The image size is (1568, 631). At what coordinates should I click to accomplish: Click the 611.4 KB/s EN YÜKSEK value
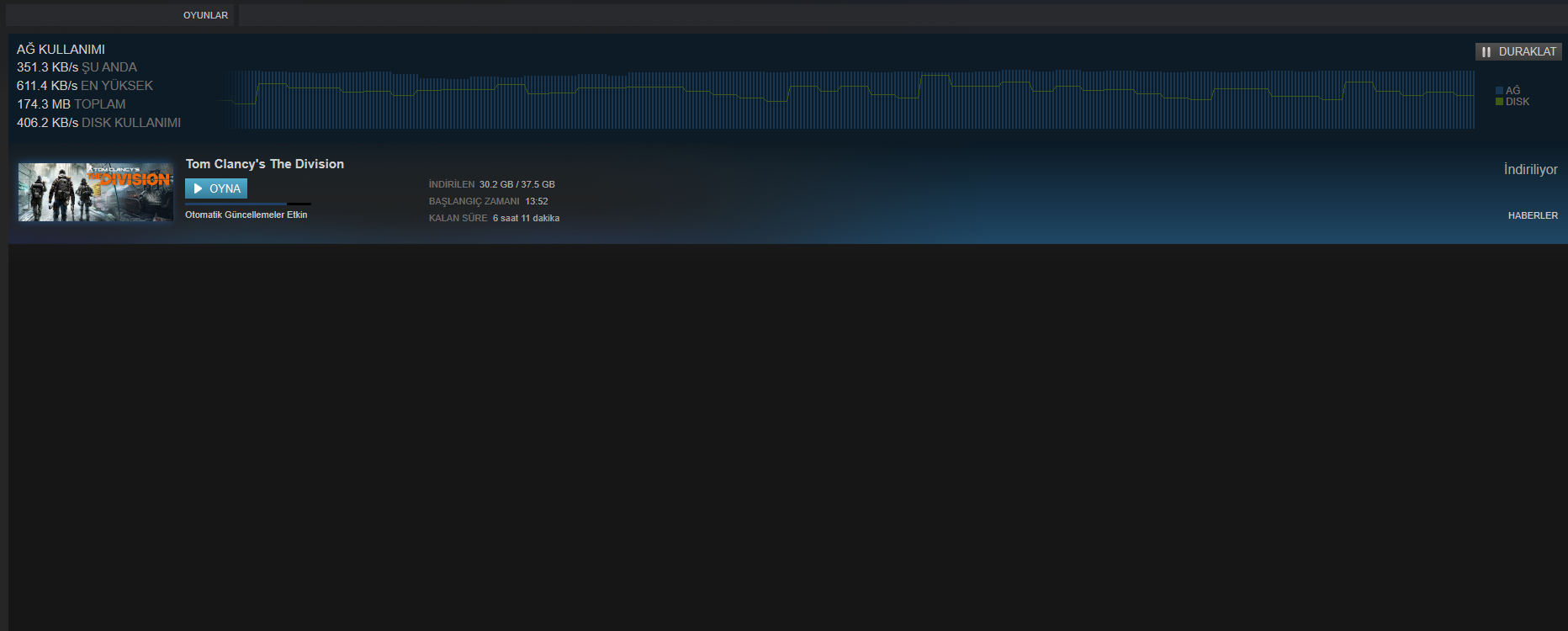(85, 86)
